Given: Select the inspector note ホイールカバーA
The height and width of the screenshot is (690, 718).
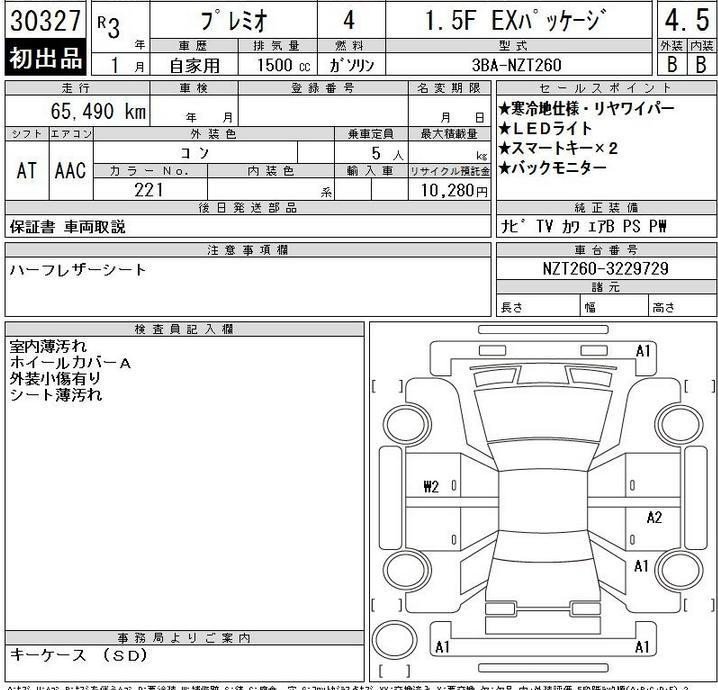Looking at the screenshot, I should click(71, 363).
